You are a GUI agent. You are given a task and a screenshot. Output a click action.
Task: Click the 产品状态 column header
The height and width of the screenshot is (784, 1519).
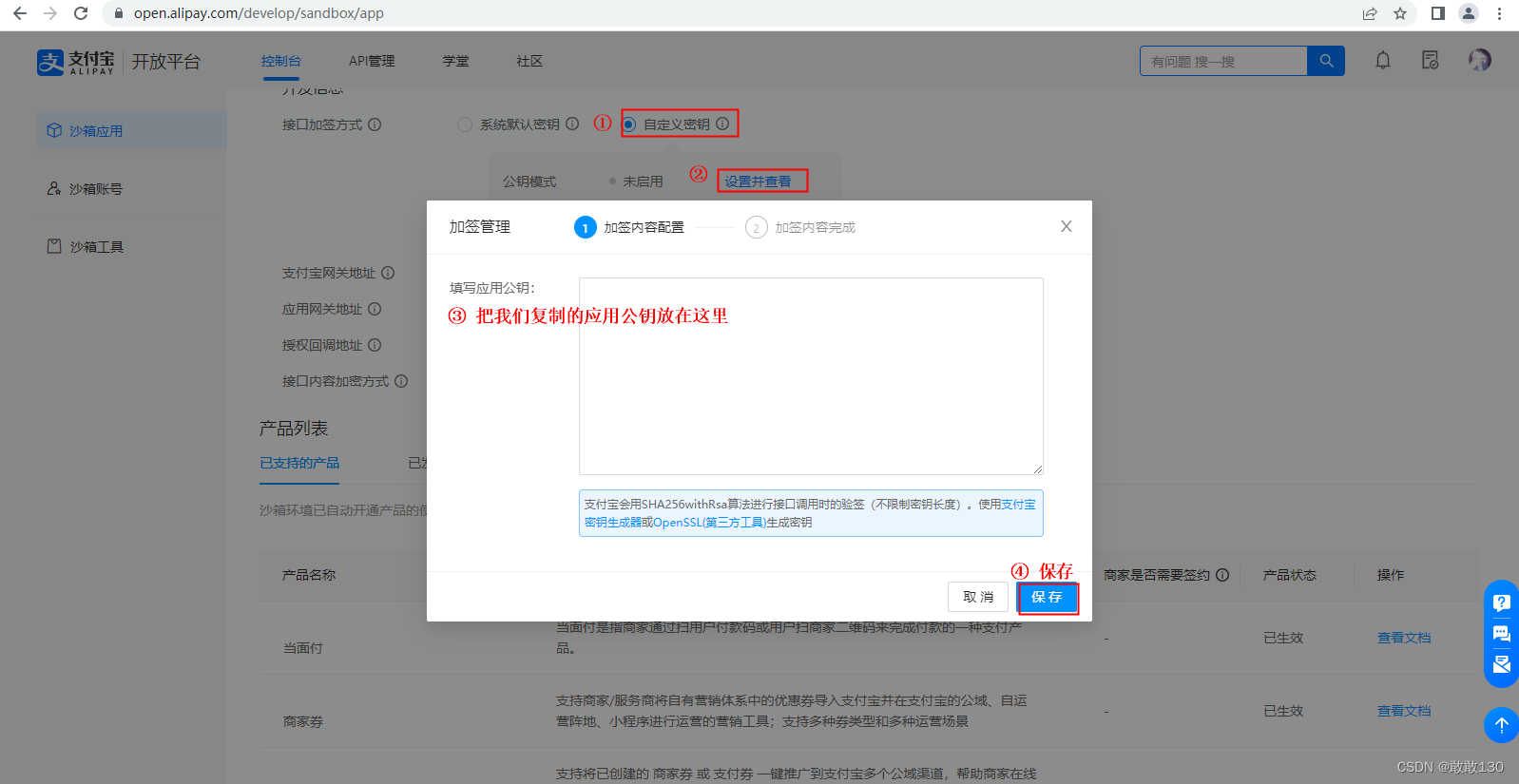tap(1290, 575)
